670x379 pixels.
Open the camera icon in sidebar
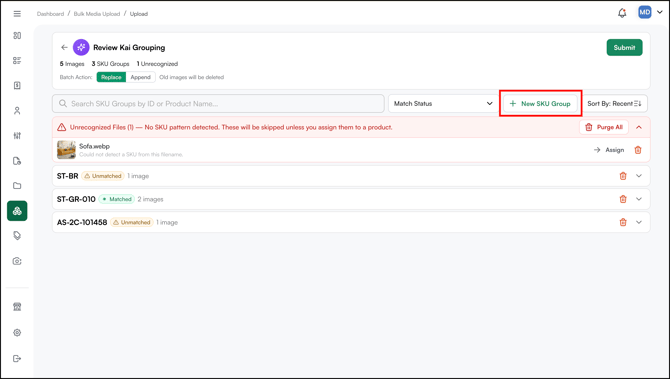coord(17,261)
